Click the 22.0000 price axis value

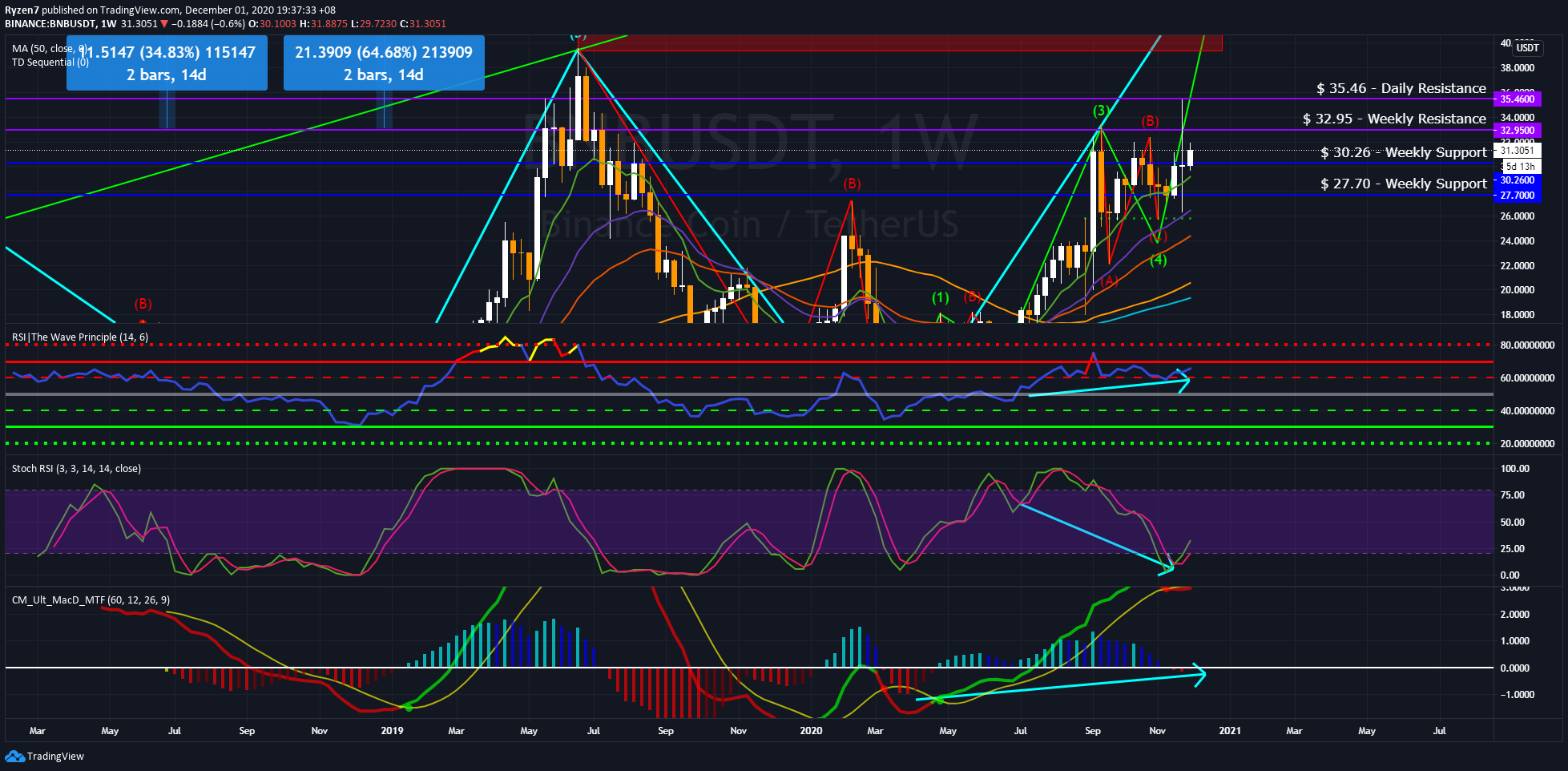pos(1518,266)
